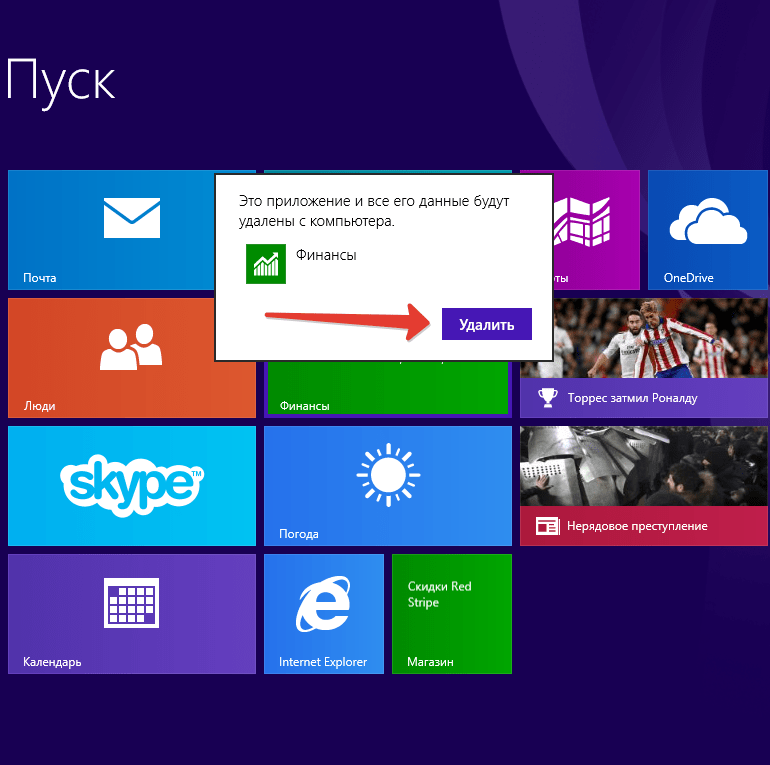Launch the Internet Explorer tile

pyautogui.click(x=324, y=614)
